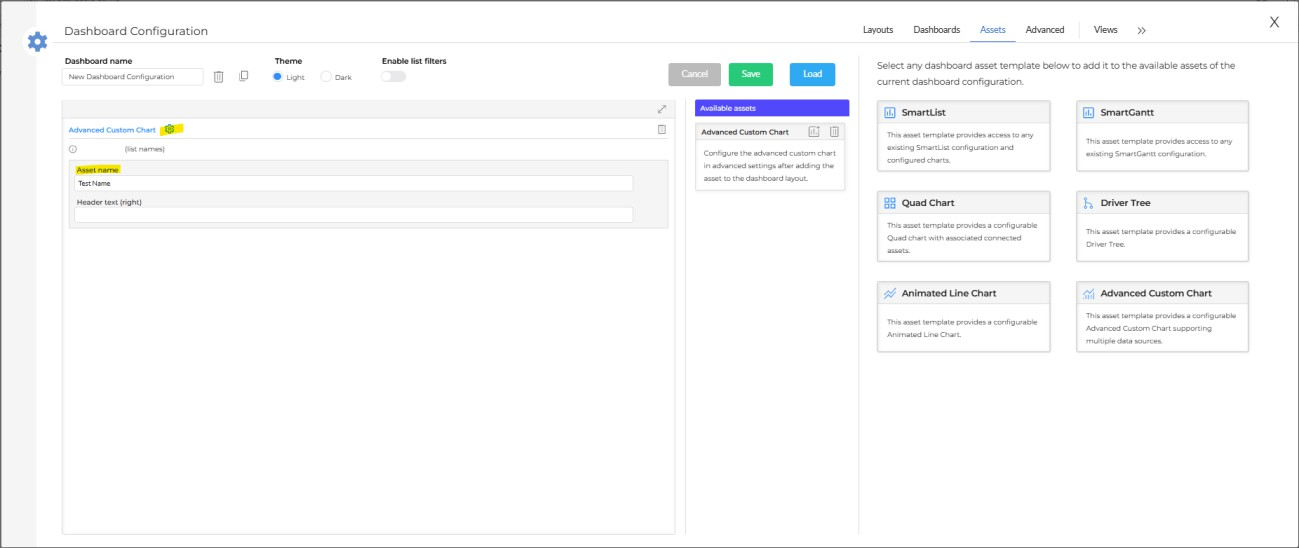Delete the available Advanced Custom Chart asset

[x=835, y=132]
